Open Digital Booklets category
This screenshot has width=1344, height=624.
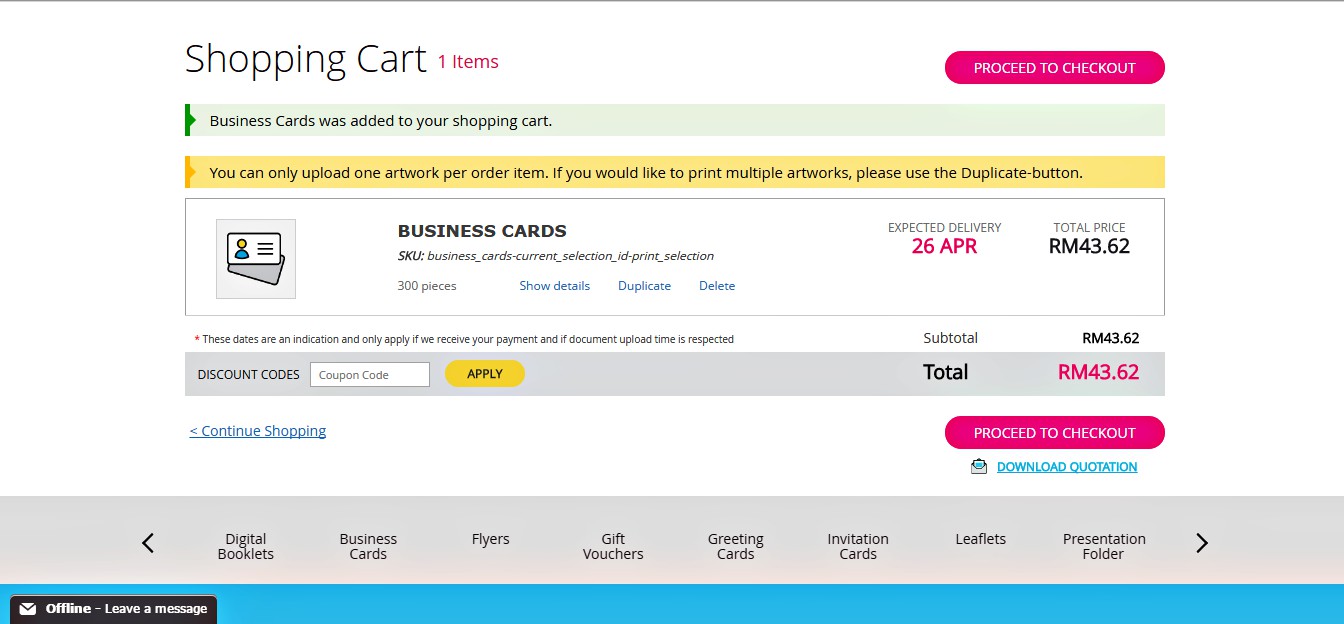click(x=246, y=546)
